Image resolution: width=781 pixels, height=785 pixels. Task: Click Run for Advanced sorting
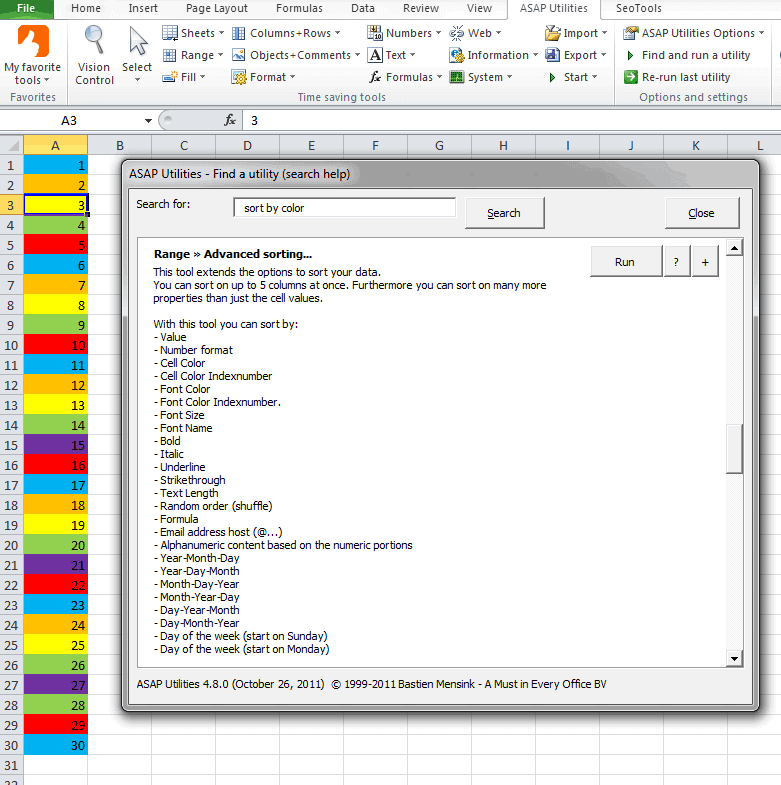pos(625,262)
